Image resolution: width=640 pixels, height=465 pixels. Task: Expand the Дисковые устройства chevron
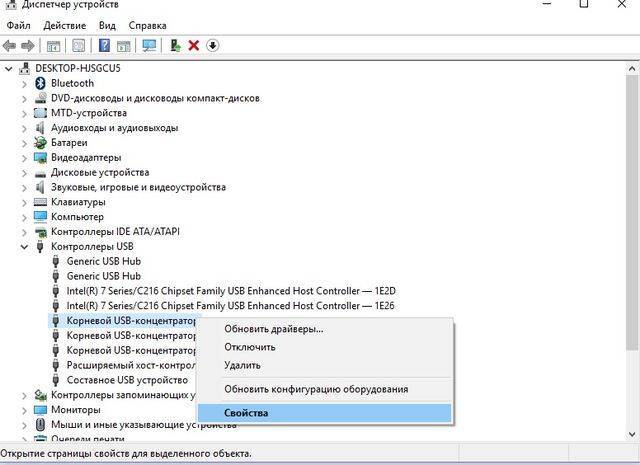coord(24,173)
